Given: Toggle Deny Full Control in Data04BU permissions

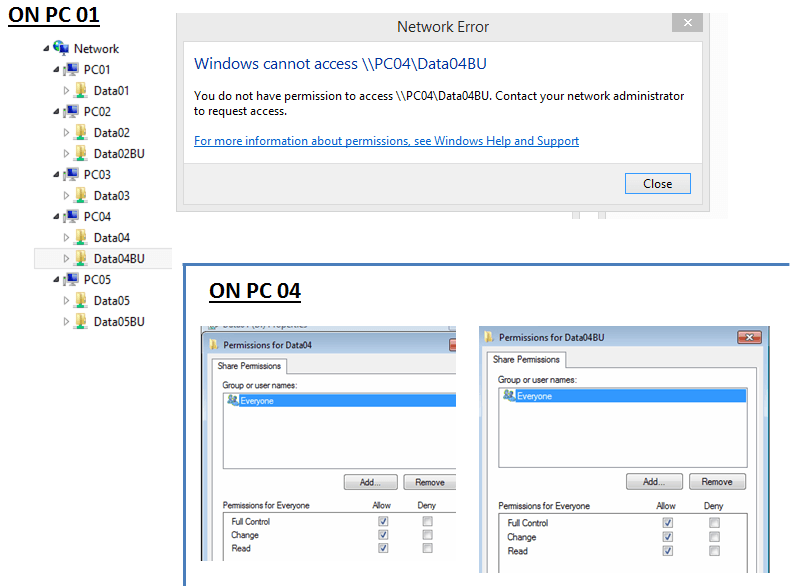Looking at the screenshot, I should point(714,523).
